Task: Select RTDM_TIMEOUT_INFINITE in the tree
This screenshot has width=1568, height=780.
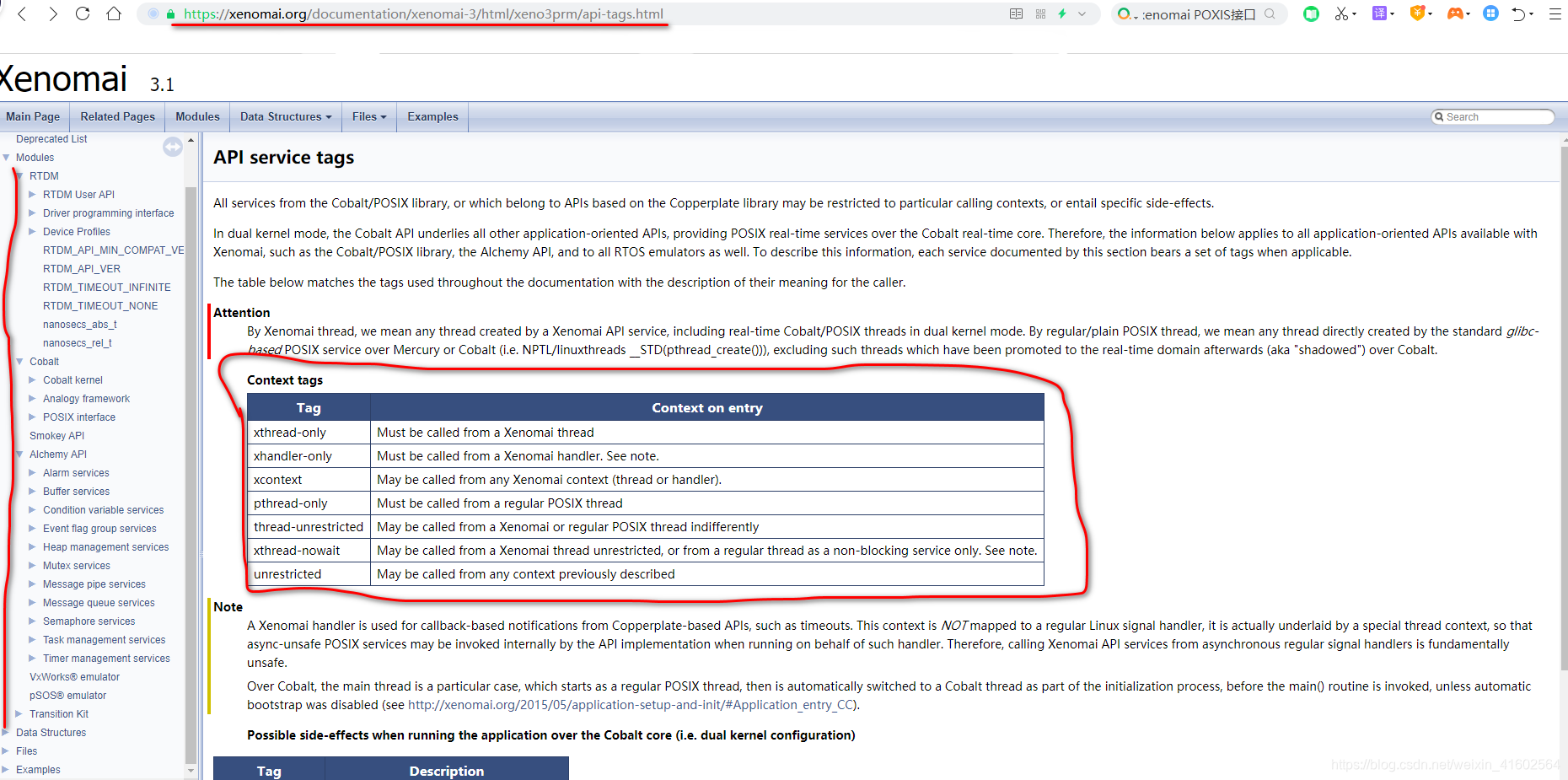Action: point(107,288)
